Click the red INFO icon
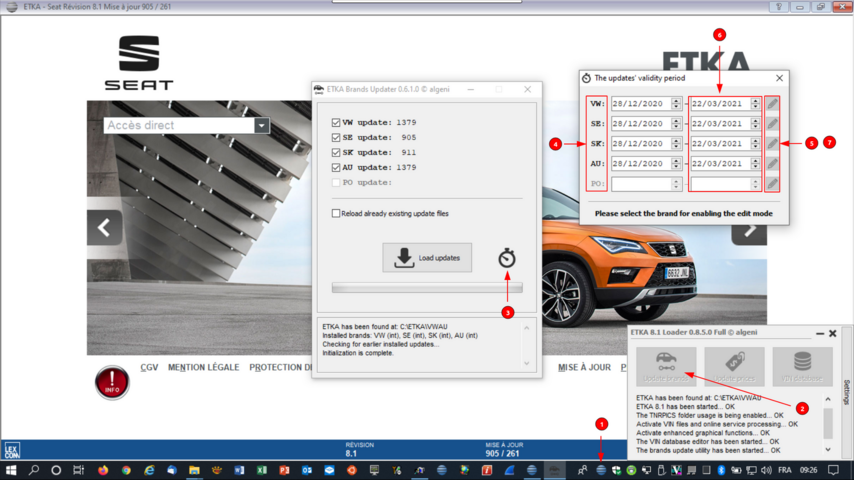 (112, 382)
